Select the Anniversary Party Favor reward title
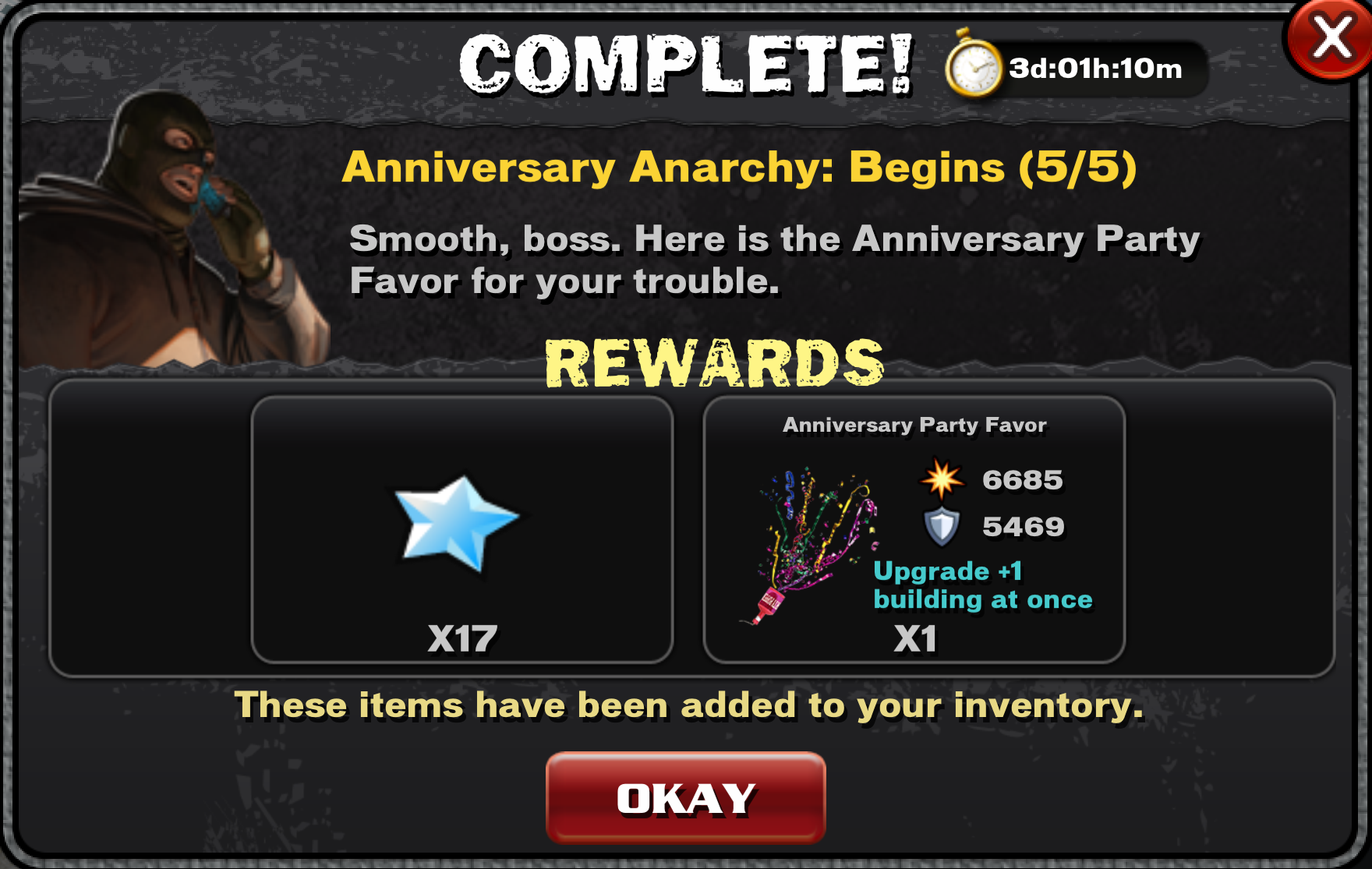The image size is (1372, 869). click(914, 425)
